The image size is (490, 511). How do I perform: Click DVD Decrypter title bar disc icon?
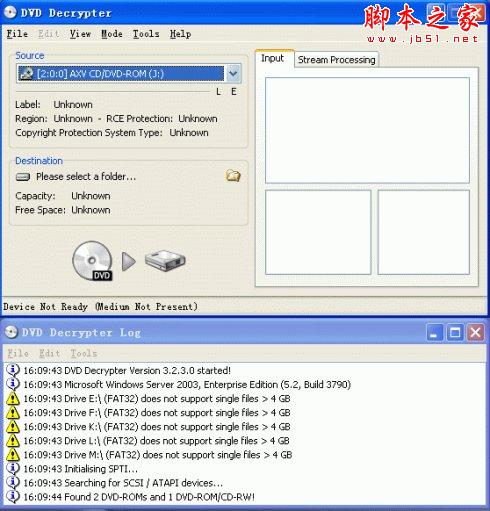(10, 12)
